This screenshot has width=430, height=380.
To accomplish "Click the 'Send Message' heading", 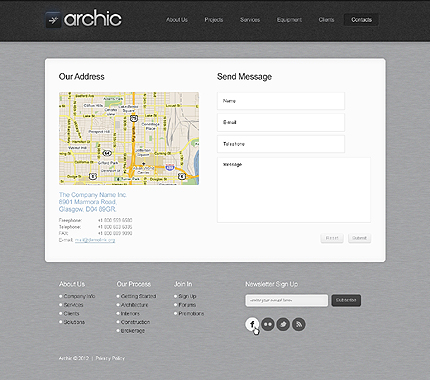I will point(244,77).
